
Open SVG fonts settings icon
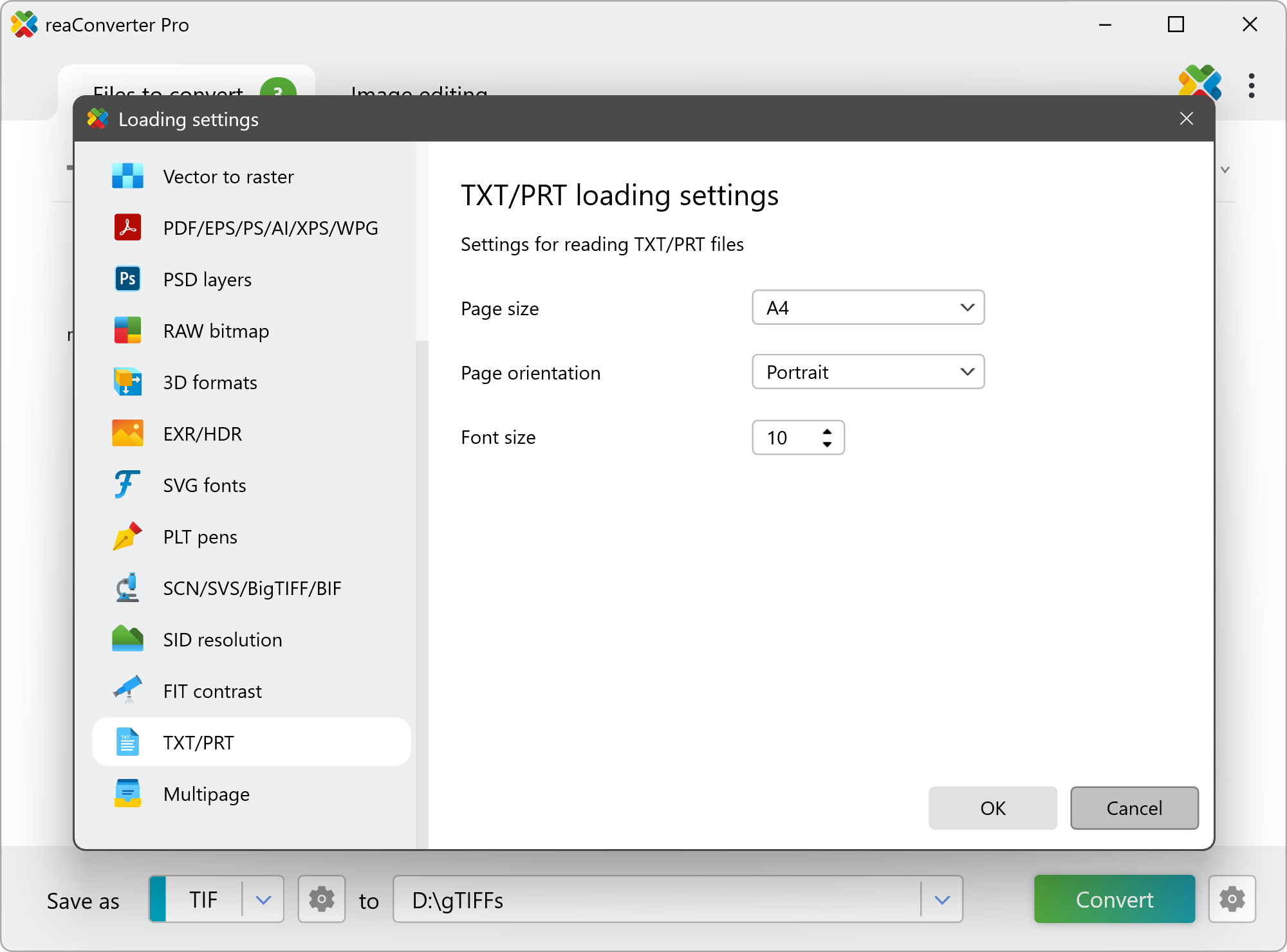click(x=127, y=485)
